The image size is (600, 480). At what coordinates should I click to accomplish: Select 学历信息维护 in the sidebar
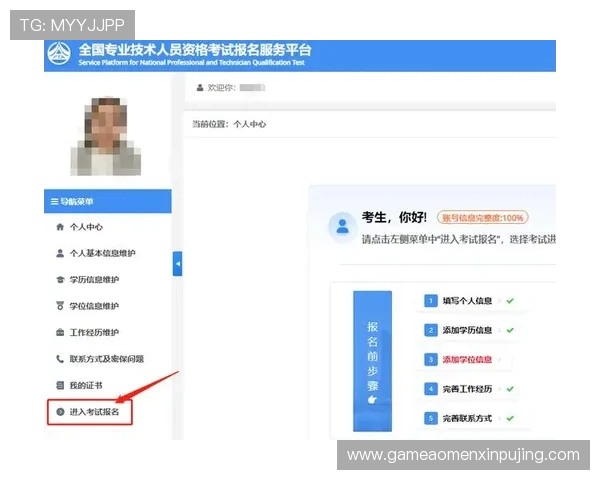click(x=94, y=279)
